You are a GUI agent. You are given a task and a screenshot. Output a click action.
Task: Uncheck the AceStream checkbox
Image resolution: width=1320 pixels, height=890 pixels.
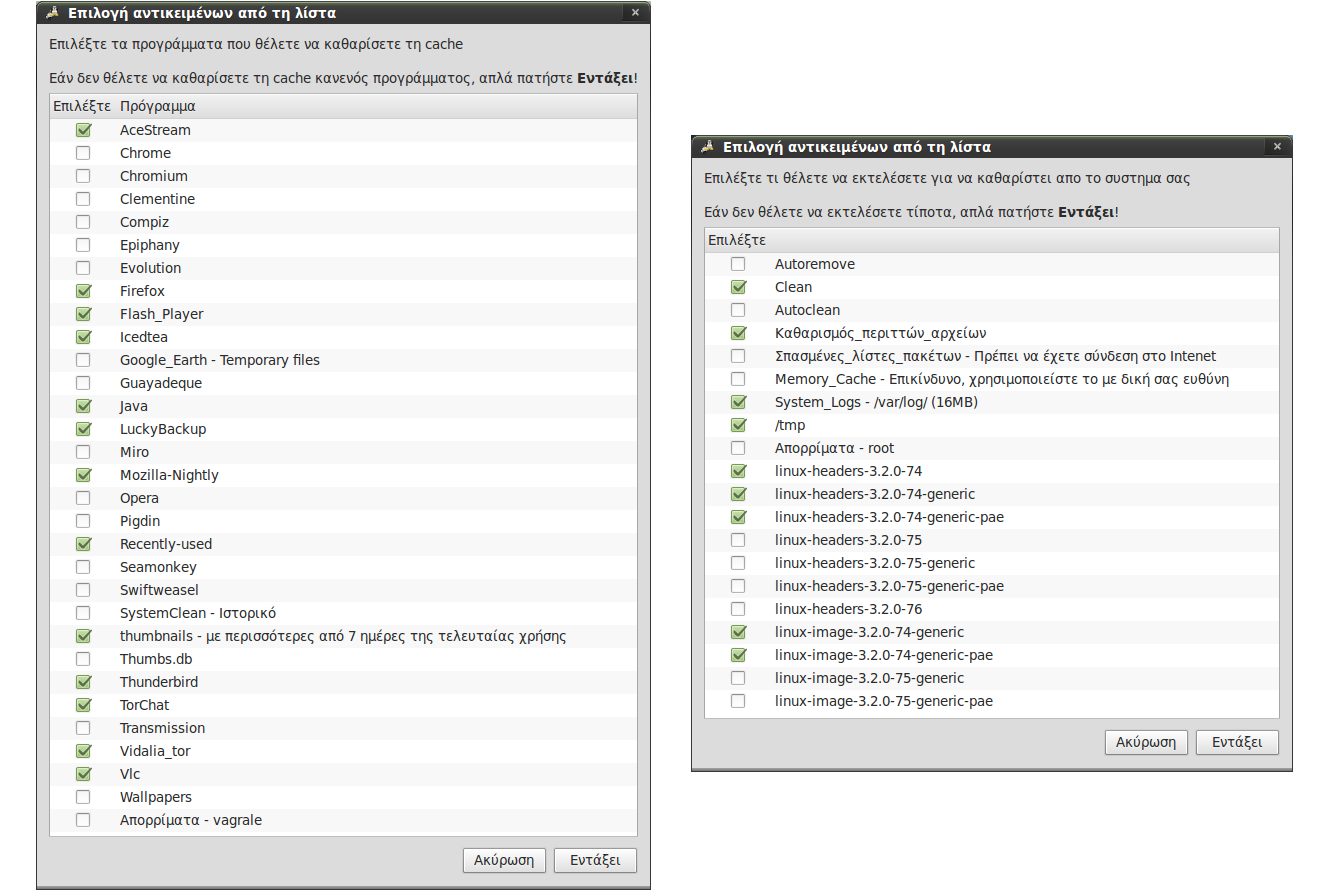pyautogui.click(x=83, y=130)
